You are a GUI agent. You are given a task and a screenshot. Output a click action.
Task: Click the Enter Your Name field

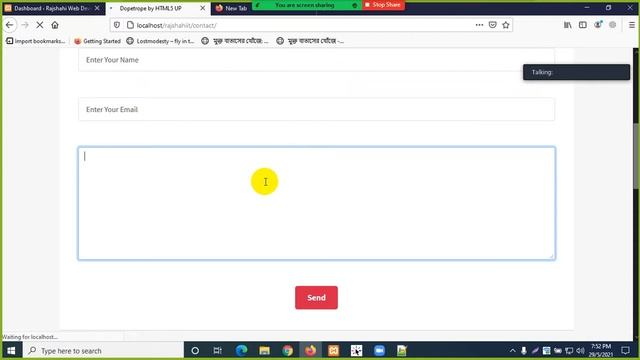pos(316,60)
